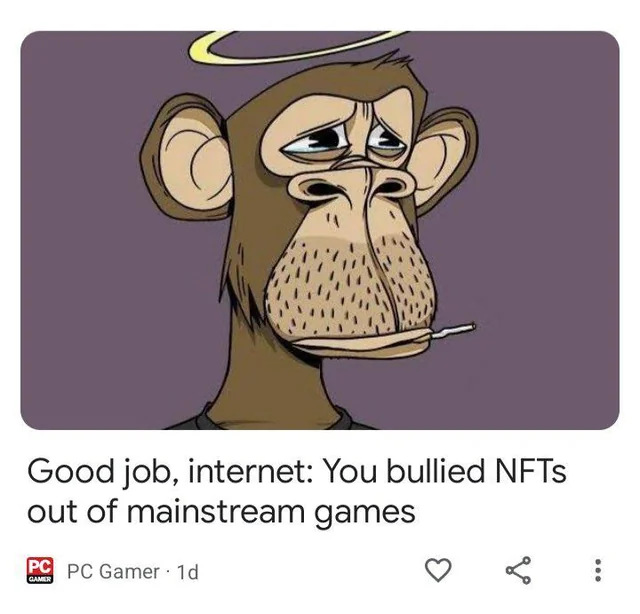The image size is (640, 614).
Task: Click the '1d' timestamp label
Action: 187,572
